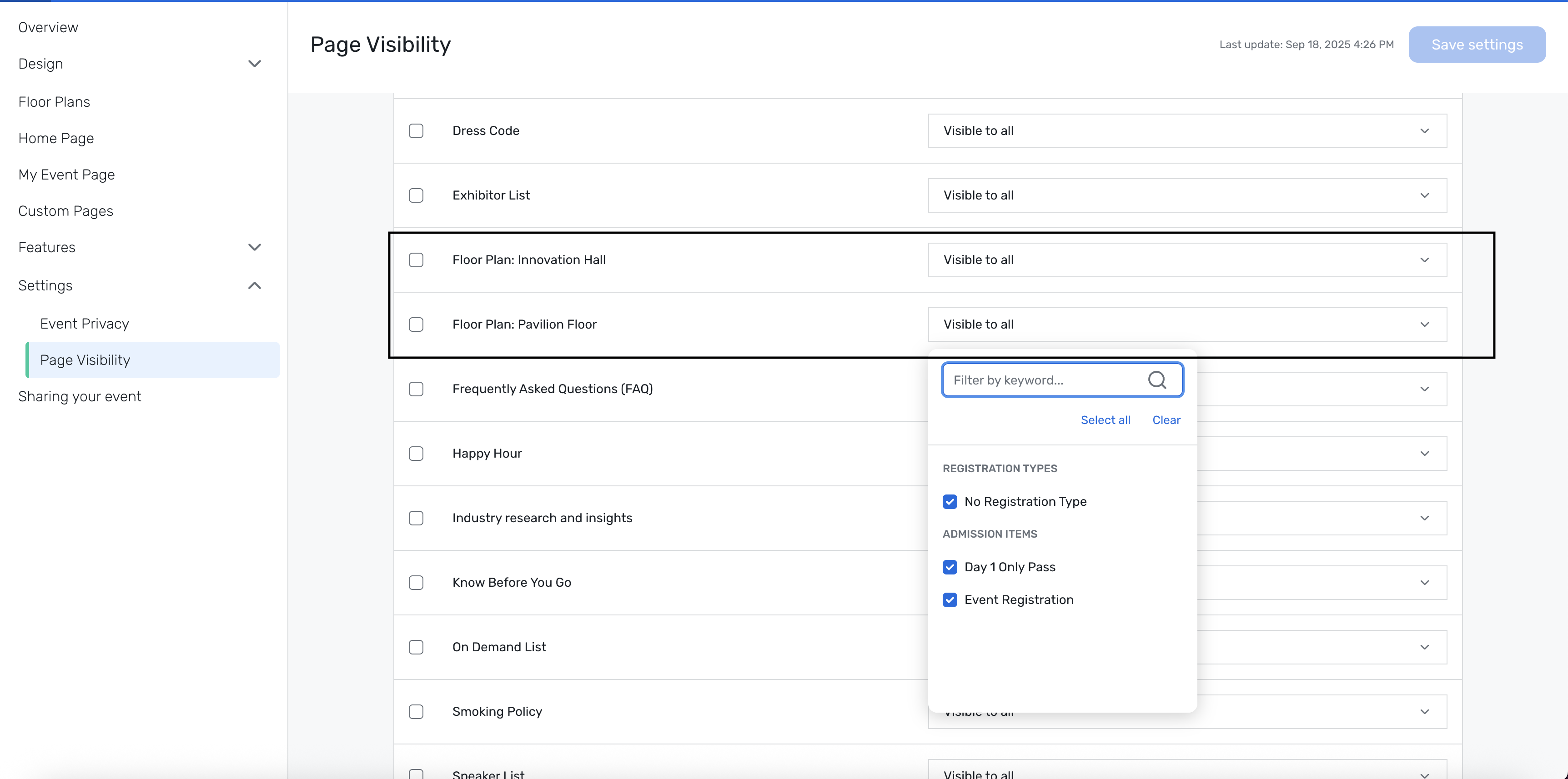Viewport: 1568px width, 779px height.
Task: Collapse the Settings section chevron
Action: [x=254, y=286]
